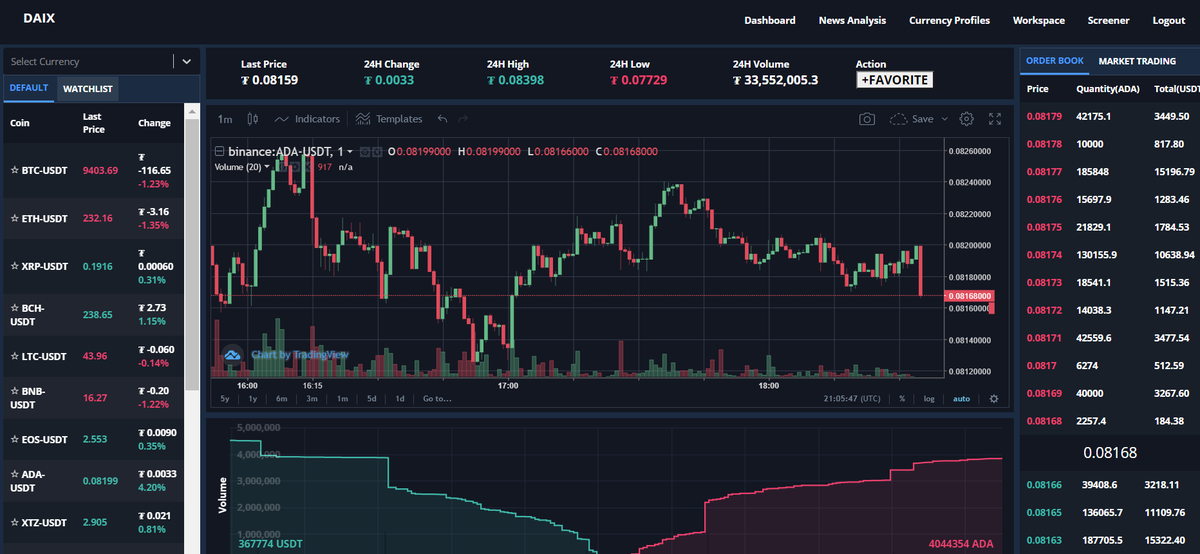Save the chart layout to cloud
This screenshot has width=1200, height=554.
(x=911, y=119)
